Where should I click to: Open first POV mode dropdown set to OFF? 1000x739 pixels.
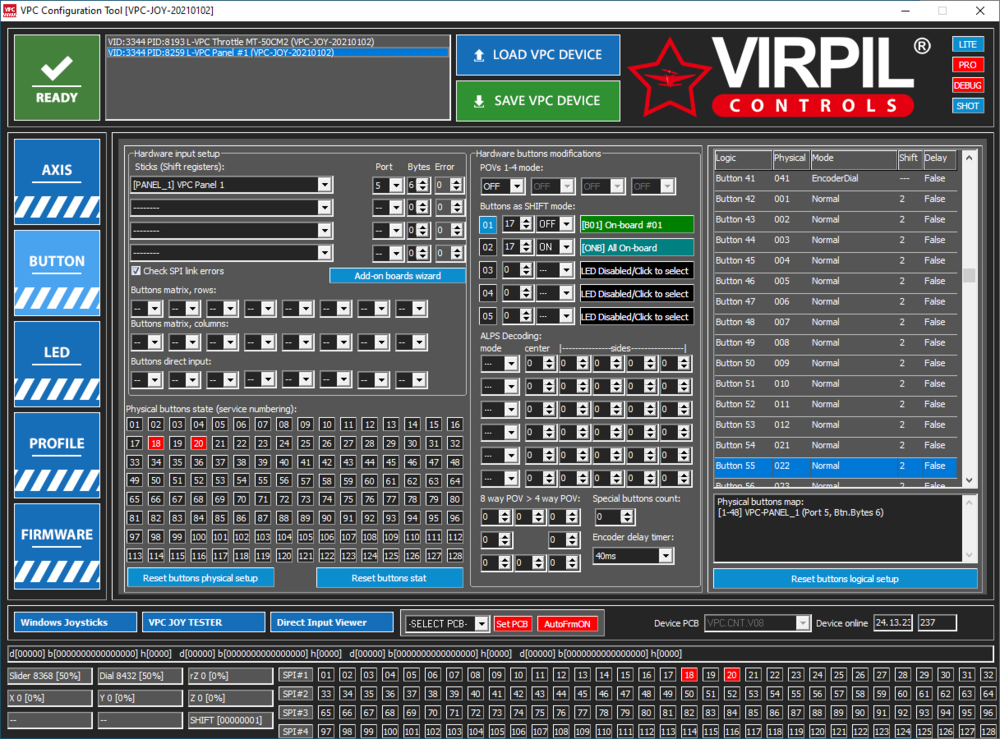coord(503,186)
